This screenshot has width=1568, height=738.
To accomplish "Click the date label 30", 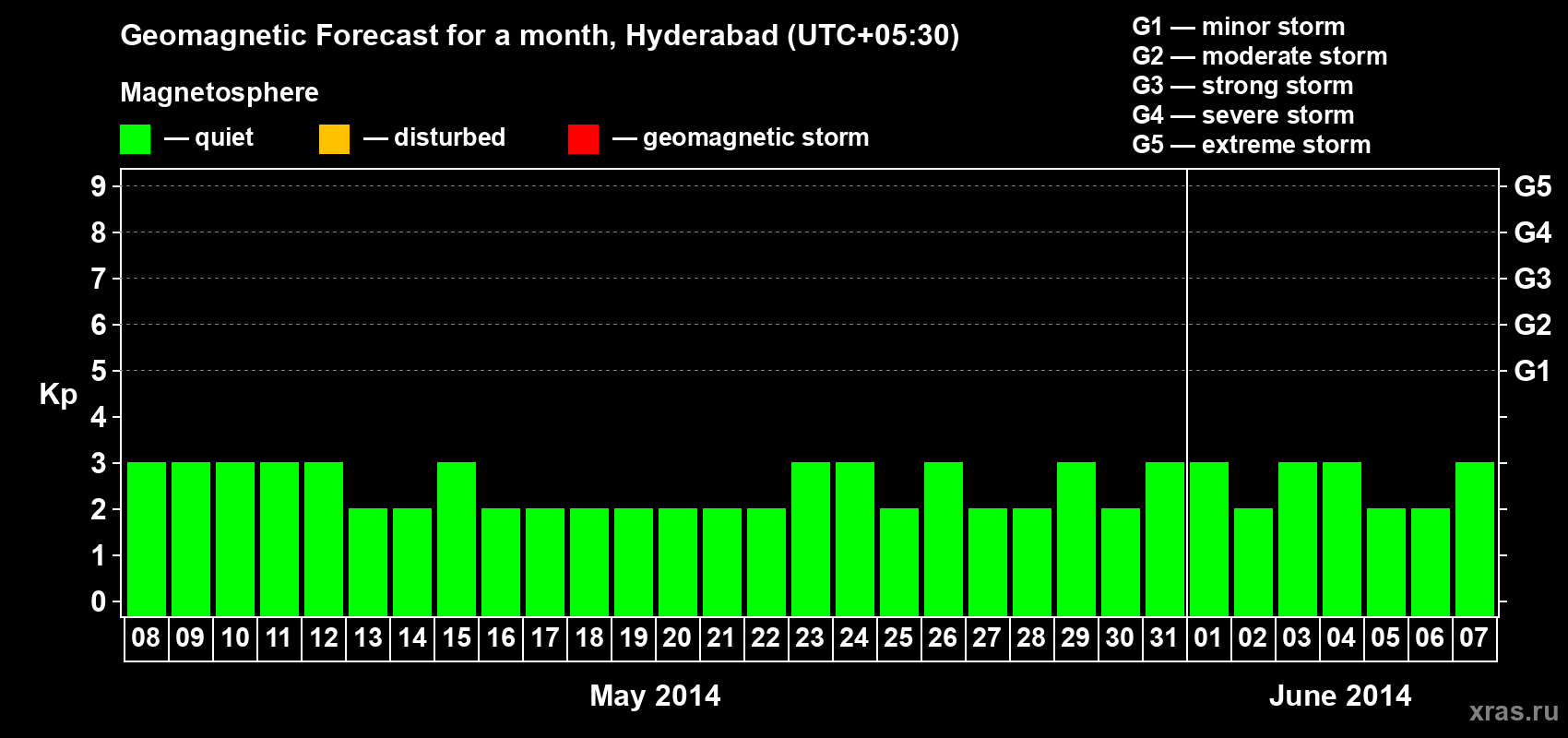I will [x=1120, y=637].
